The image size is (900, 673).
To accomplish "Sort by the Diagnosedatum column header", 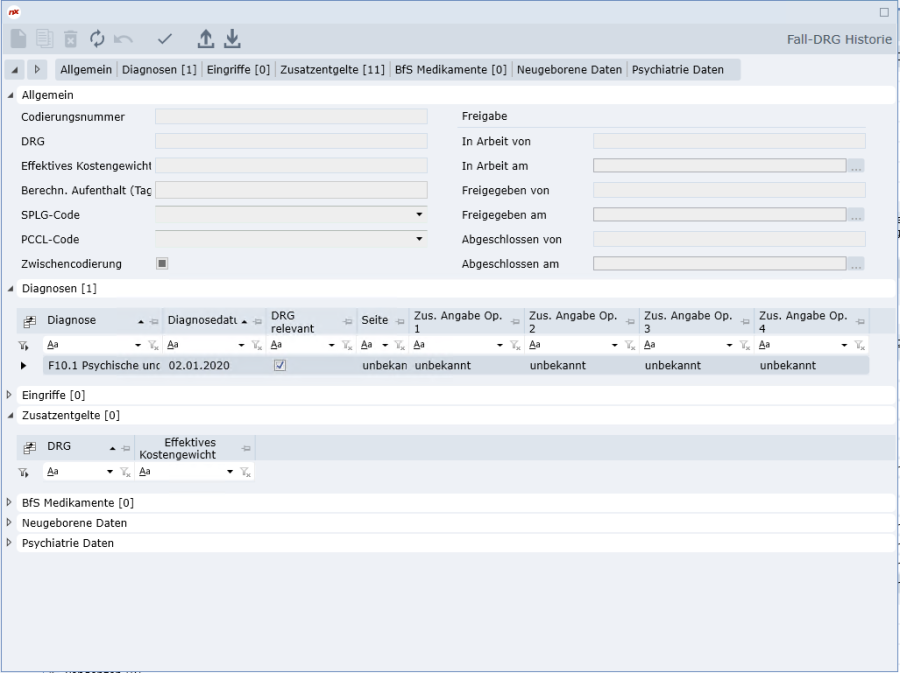I will pyautogui.click(x=200, y=320).
